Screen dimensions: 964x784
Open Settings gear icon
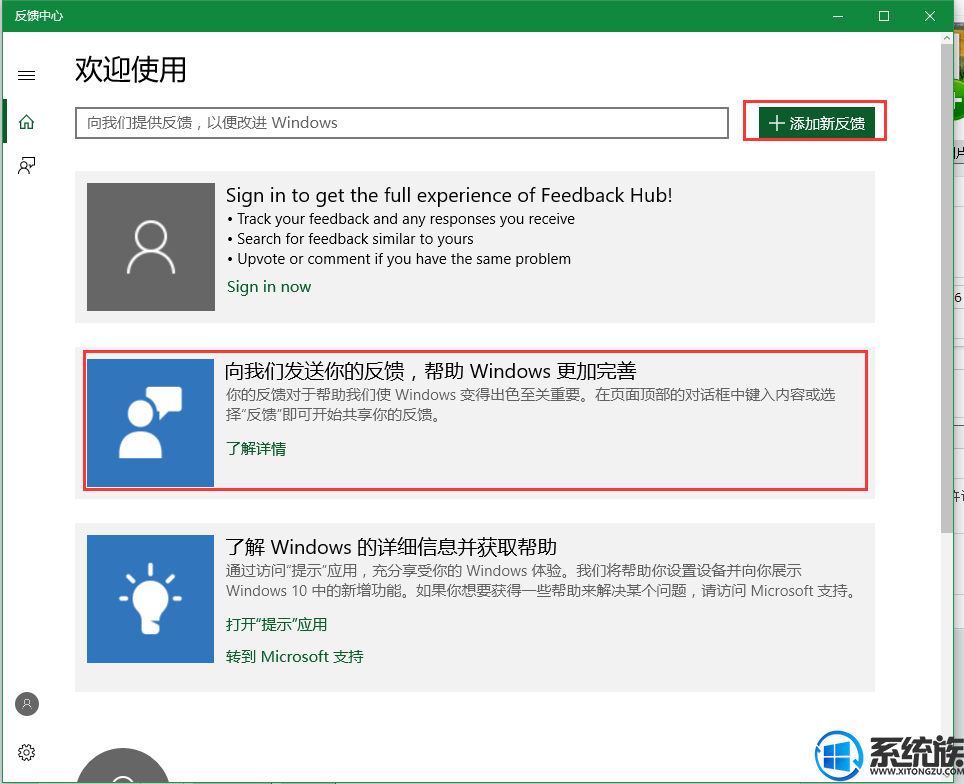[26, 752]
